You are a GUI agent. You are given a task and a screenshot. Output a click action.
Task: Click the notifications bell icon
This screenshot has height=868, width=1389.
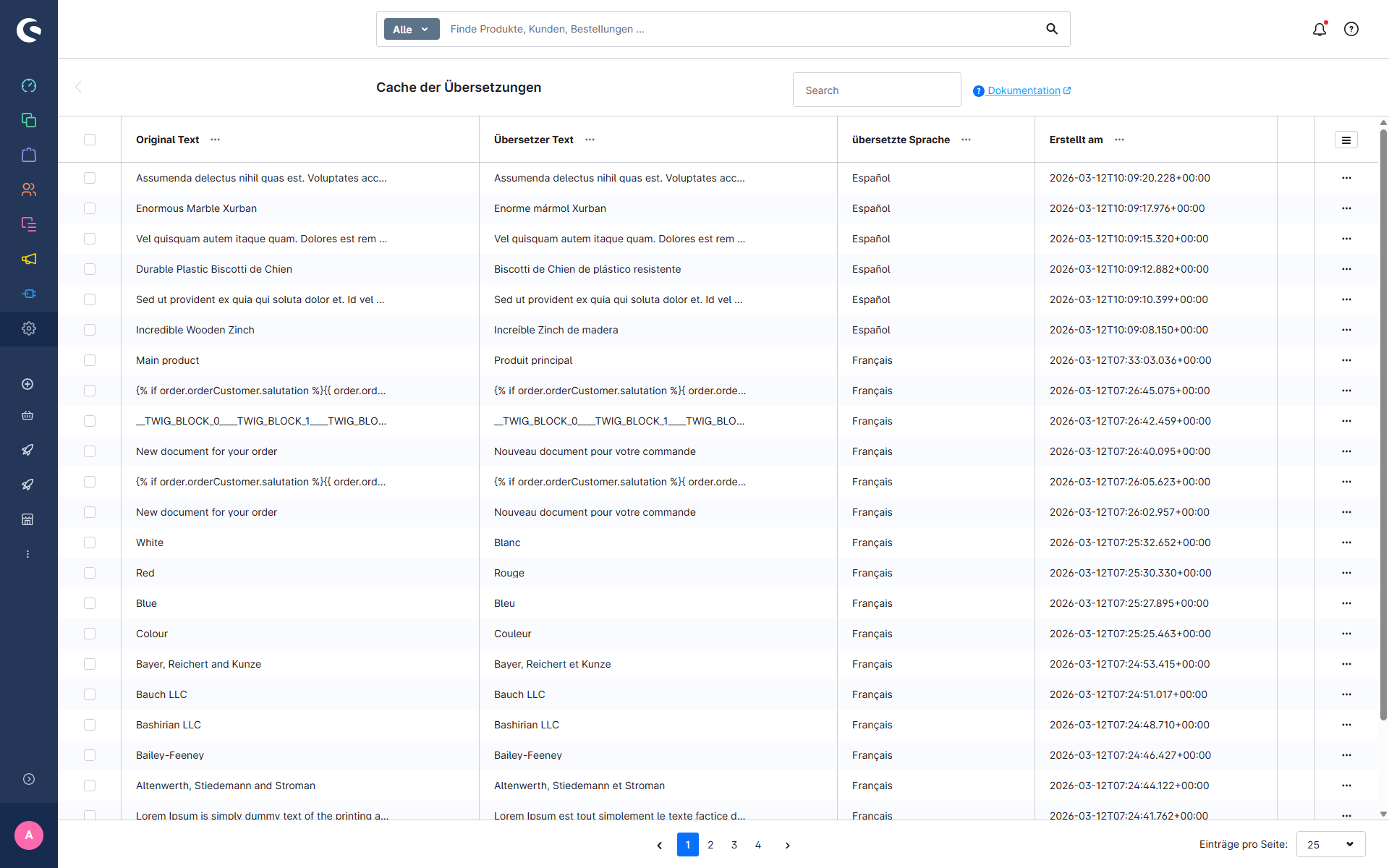click(1320, 29)
